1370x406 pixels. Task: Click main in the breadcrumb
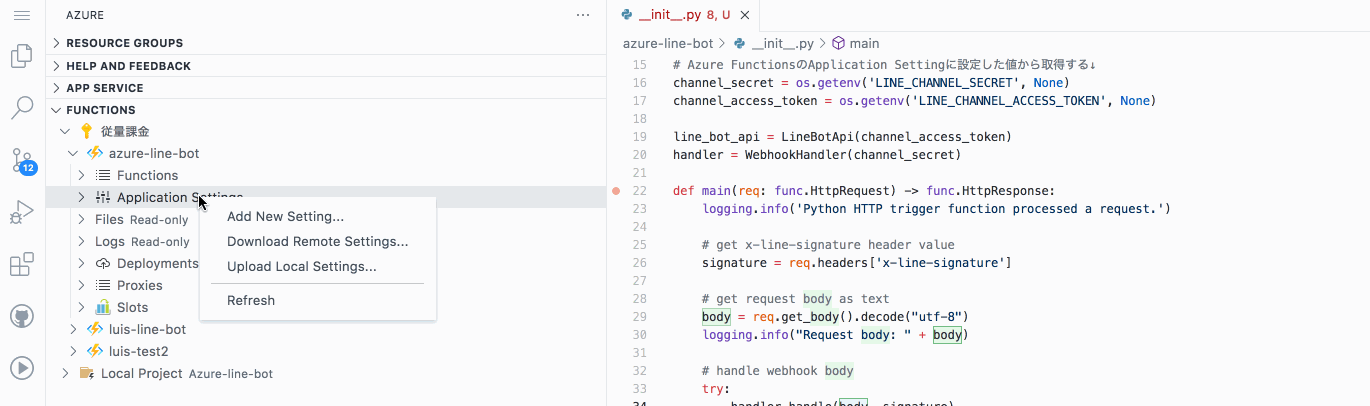tap(864, 43)
